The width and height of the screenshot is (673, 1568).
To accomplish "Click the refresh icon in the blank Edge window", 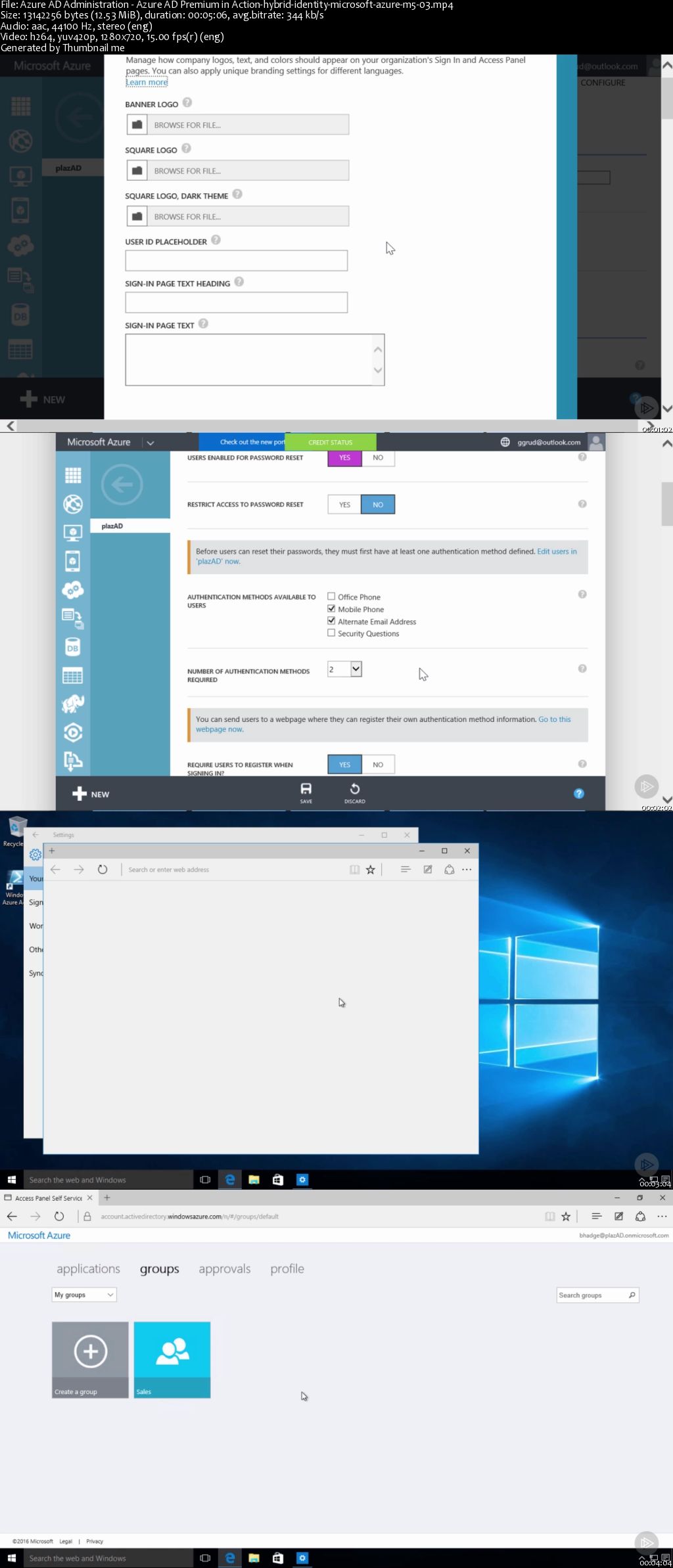I will tap(103, 870).
